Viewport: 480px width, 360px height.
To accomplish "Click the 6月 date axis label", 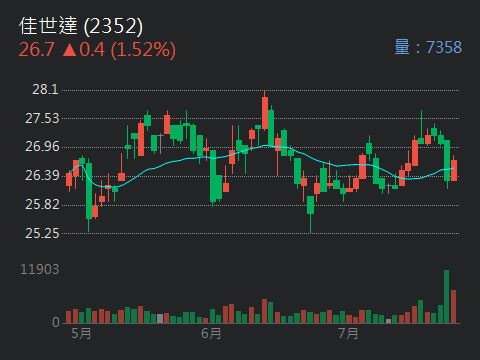I will (x=211, y=333).
